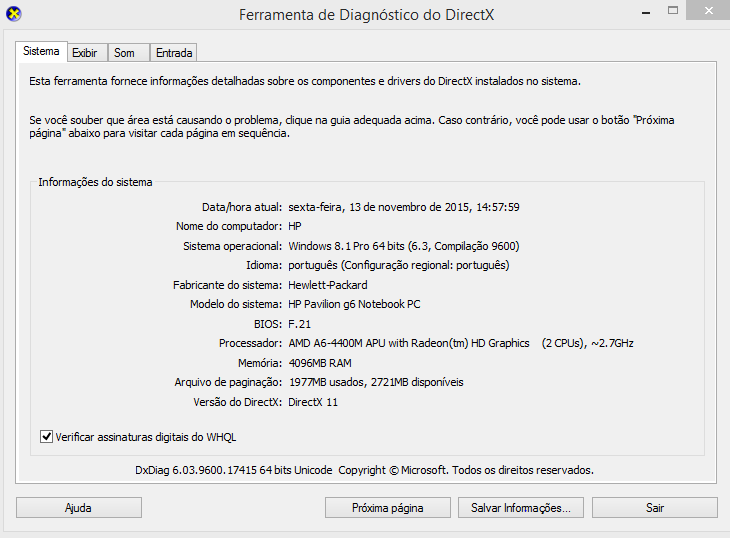Switch to the Exibir tab
Viewport: 730px width, 538px height.
click(85, 53)
